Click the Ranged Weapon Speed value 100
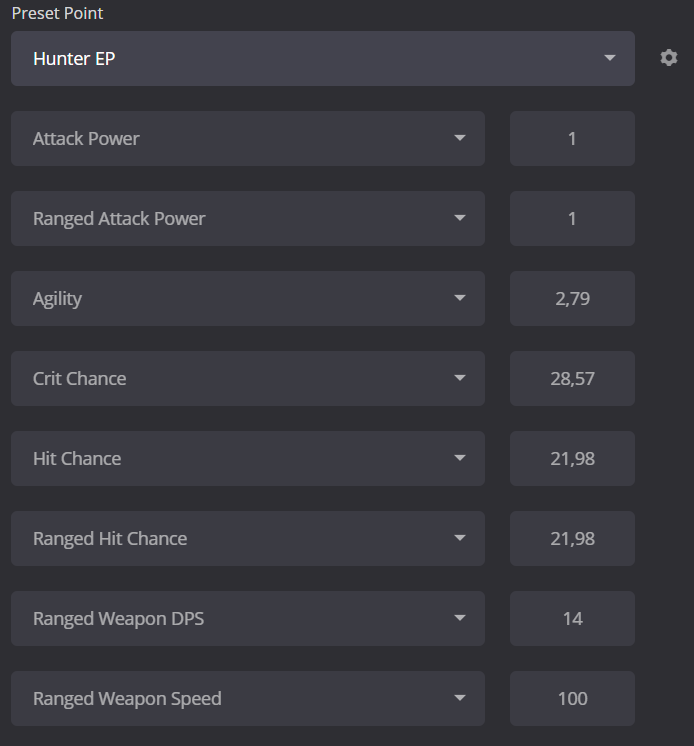This screenshot has height=746, width=694. click(572, 698)
